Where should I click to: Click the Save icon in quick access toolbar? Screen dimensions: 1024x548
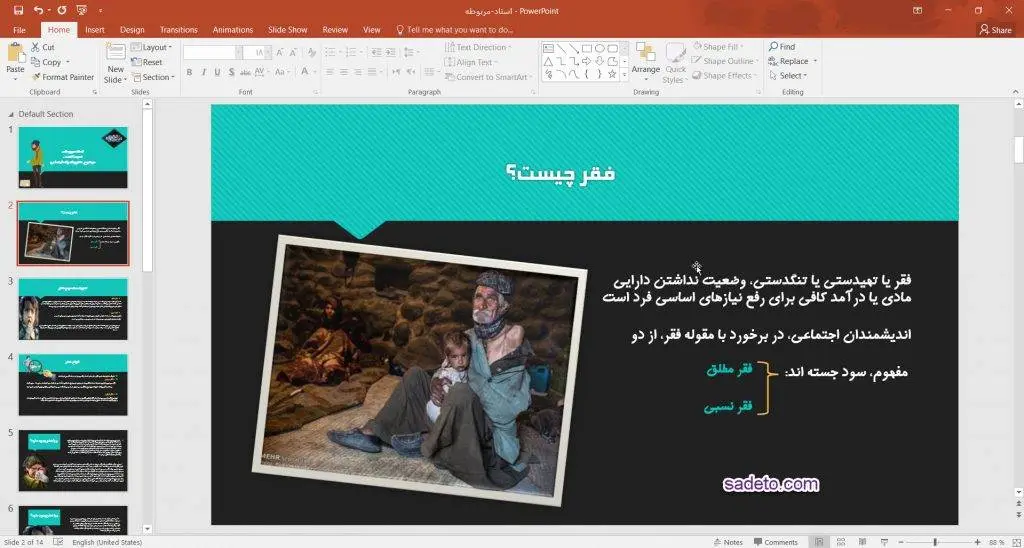[x=18, y=10]
